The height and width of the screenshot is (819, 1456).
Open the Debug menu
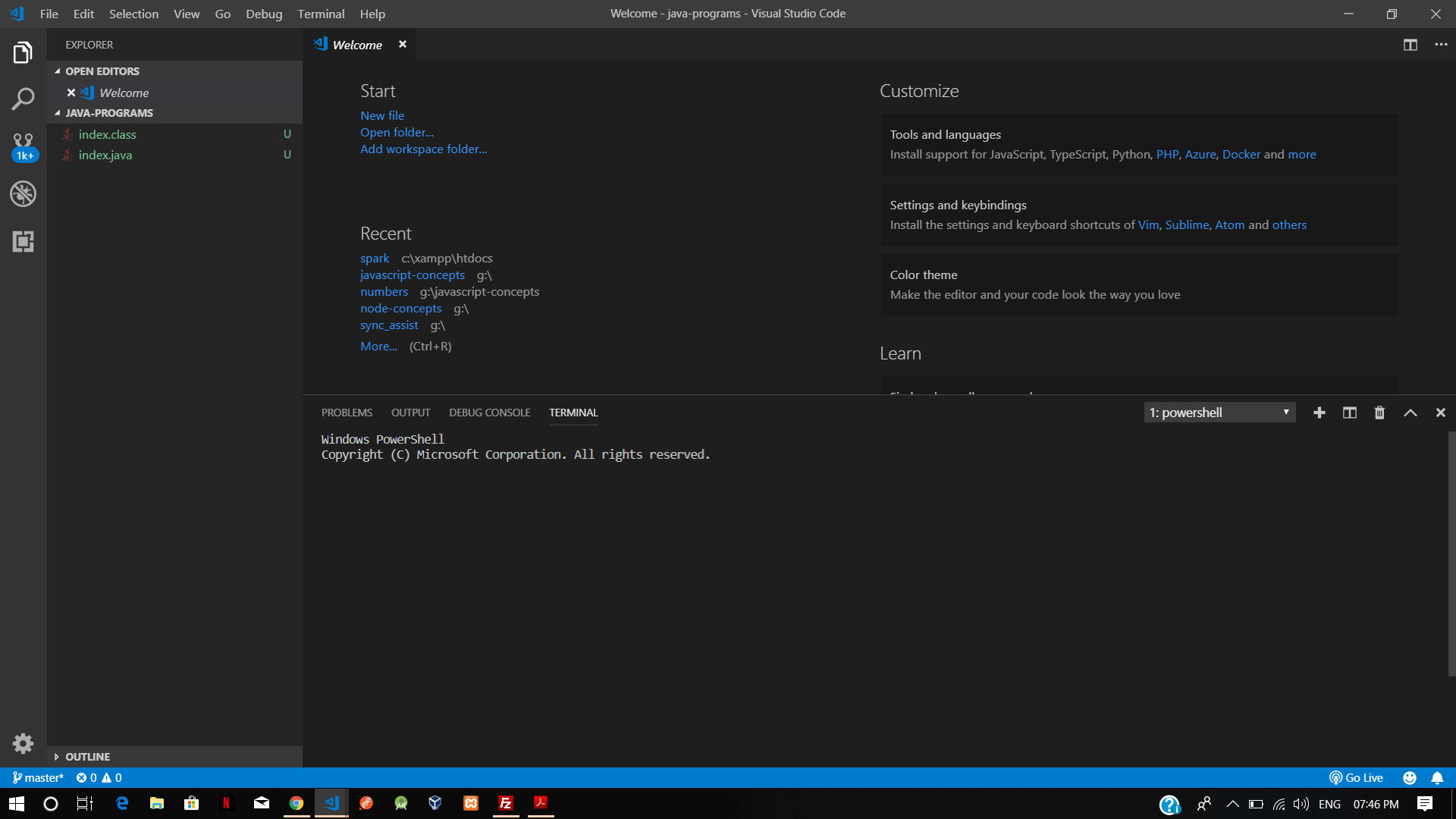263,14
